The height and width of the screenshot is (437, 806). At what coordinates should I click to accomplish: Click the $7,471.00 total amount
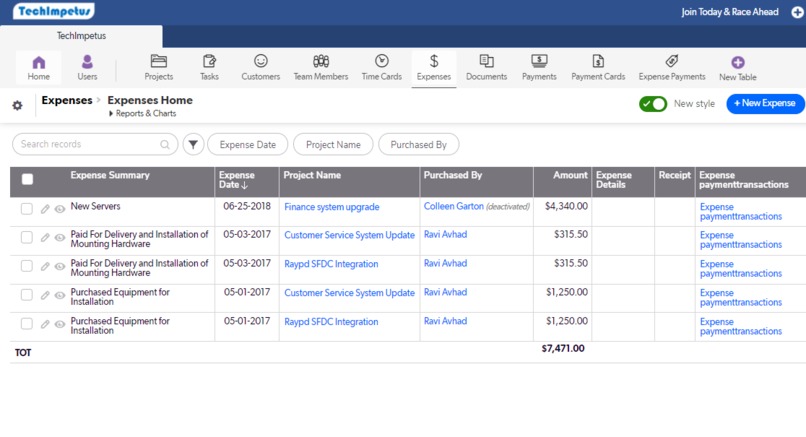(563, 349)
